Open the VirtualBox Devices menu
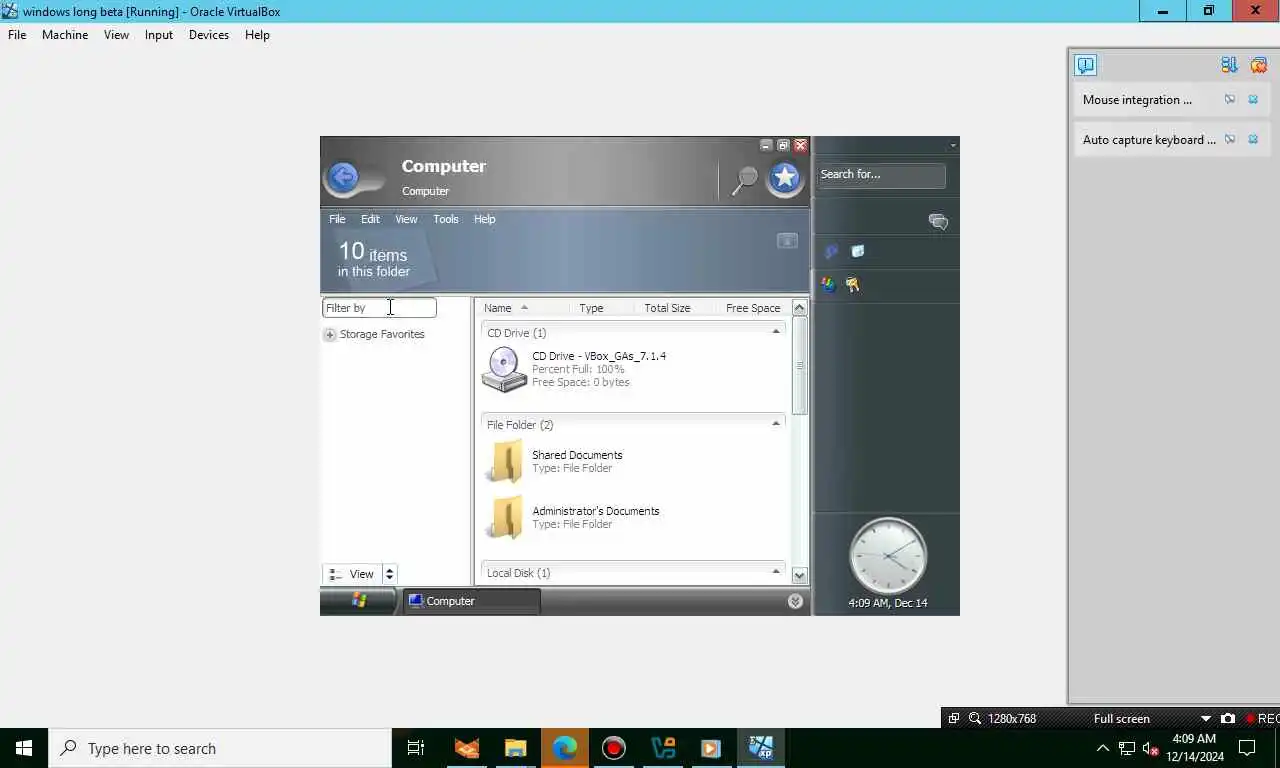 (x=209, y=34)
